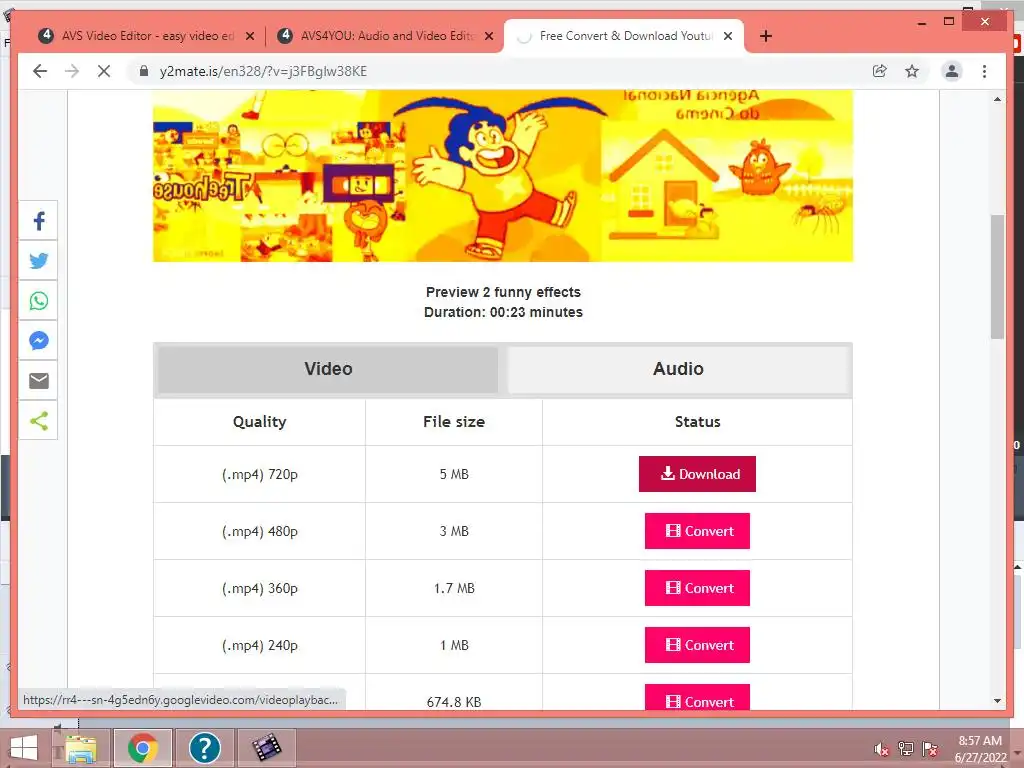Share page on Facebook from sidebar
1024x768 pixels.
pos(39,221)
